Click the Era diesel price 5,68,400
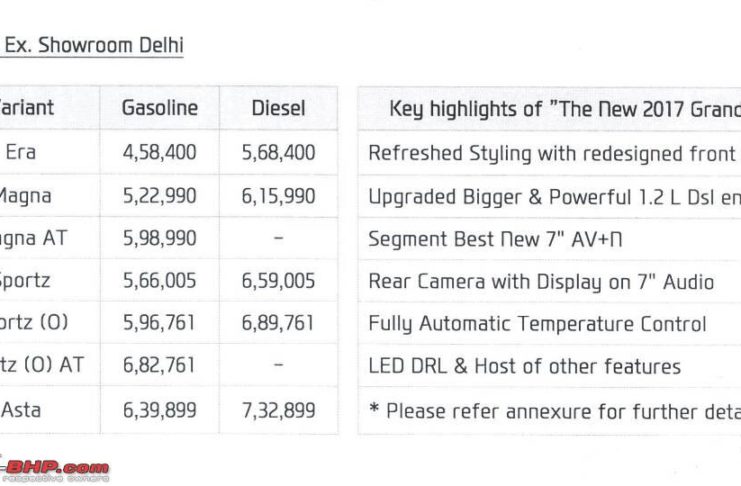 (x=278, y=153)
